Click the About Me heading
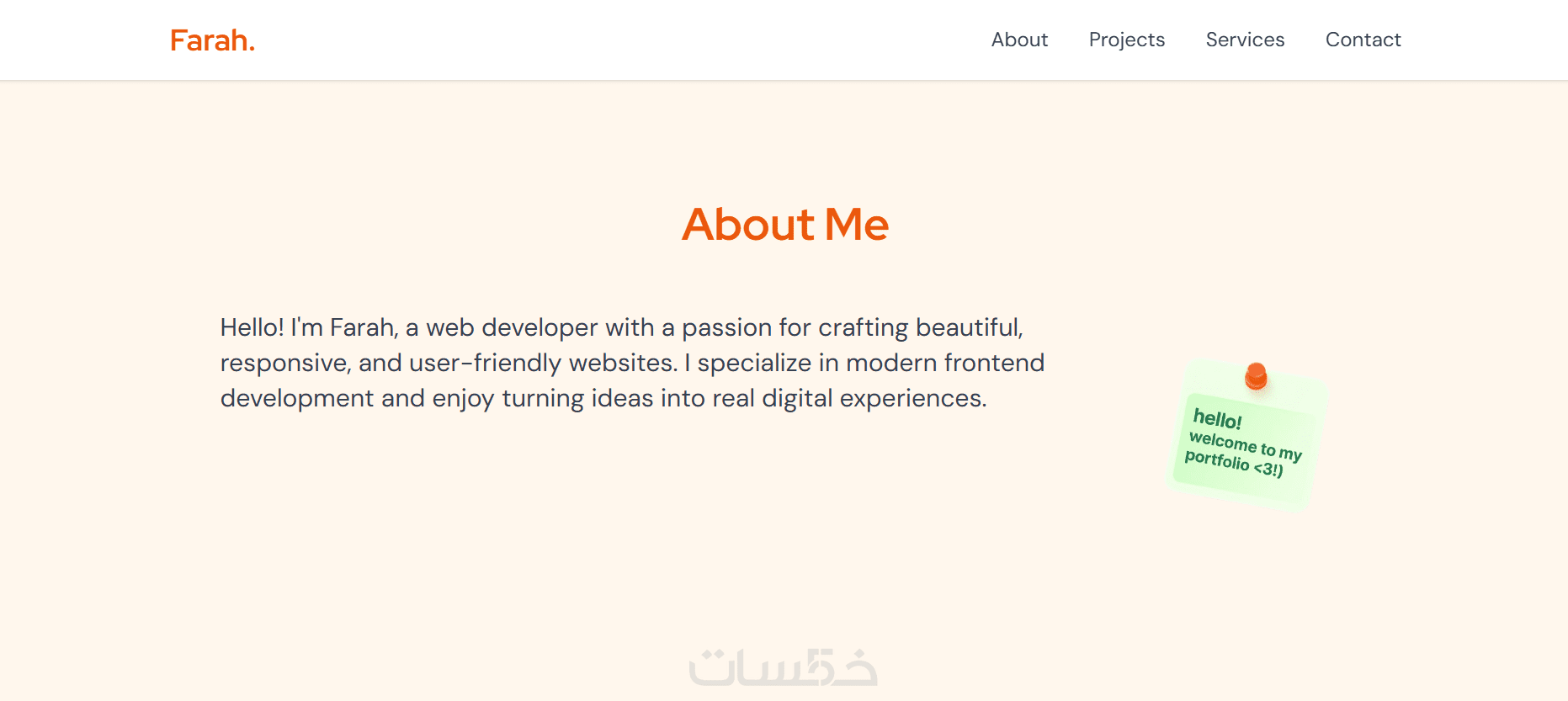Image resolution: width=1568 pixels, height=701 pixels. coord(784,225)
